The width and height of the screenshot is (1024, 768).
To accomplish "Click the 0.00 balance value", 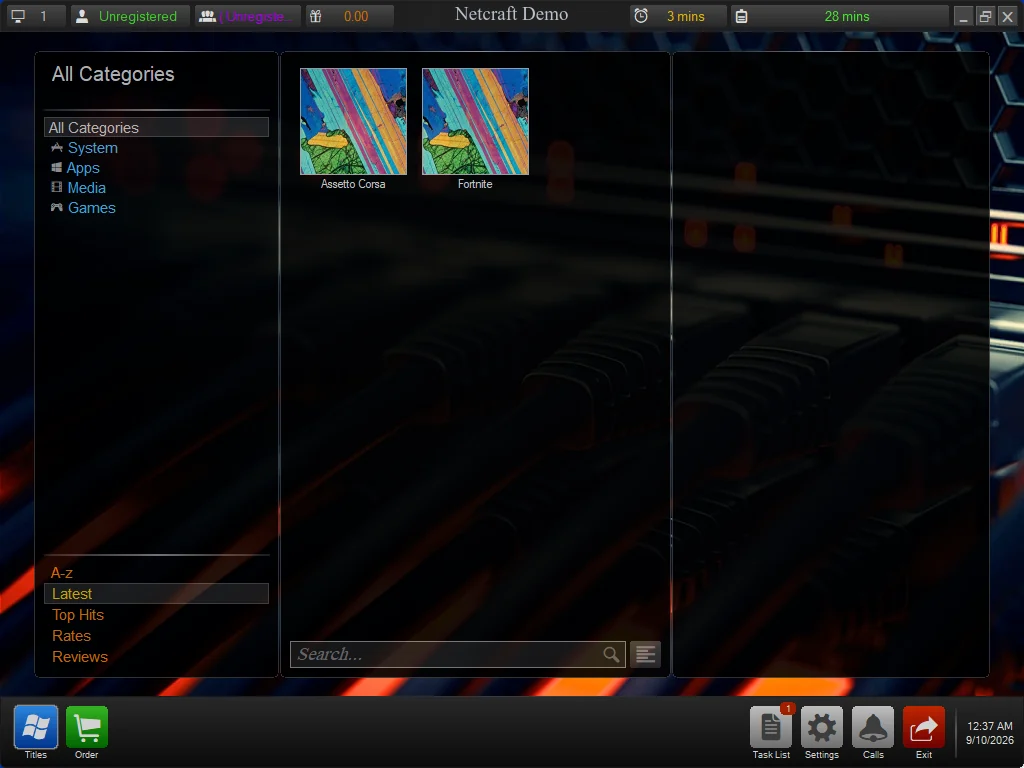I will click(x=356, y=16).
